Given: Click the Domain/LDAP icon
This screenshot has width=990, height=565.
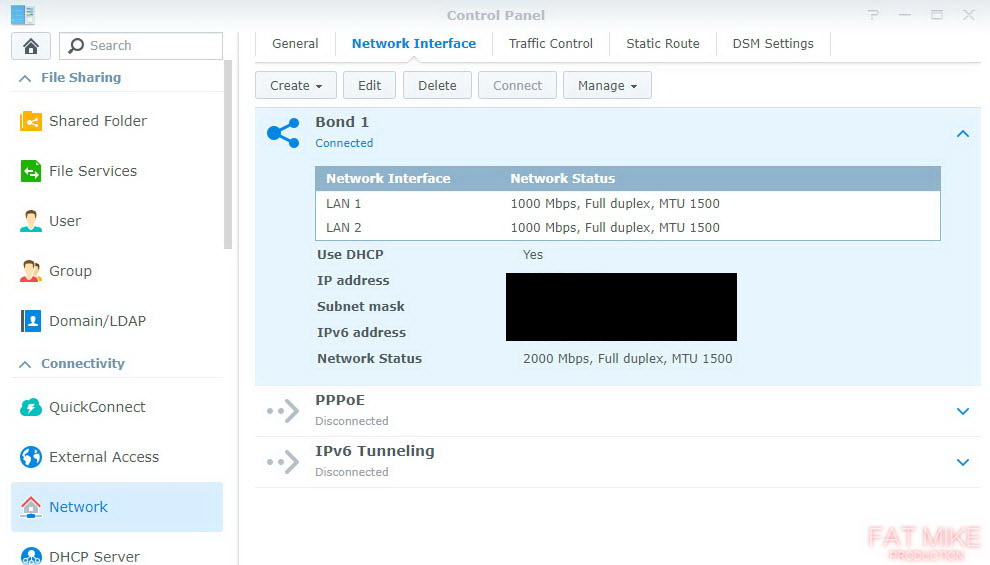Looking at the screenshot, I should [x=31, y=321].
